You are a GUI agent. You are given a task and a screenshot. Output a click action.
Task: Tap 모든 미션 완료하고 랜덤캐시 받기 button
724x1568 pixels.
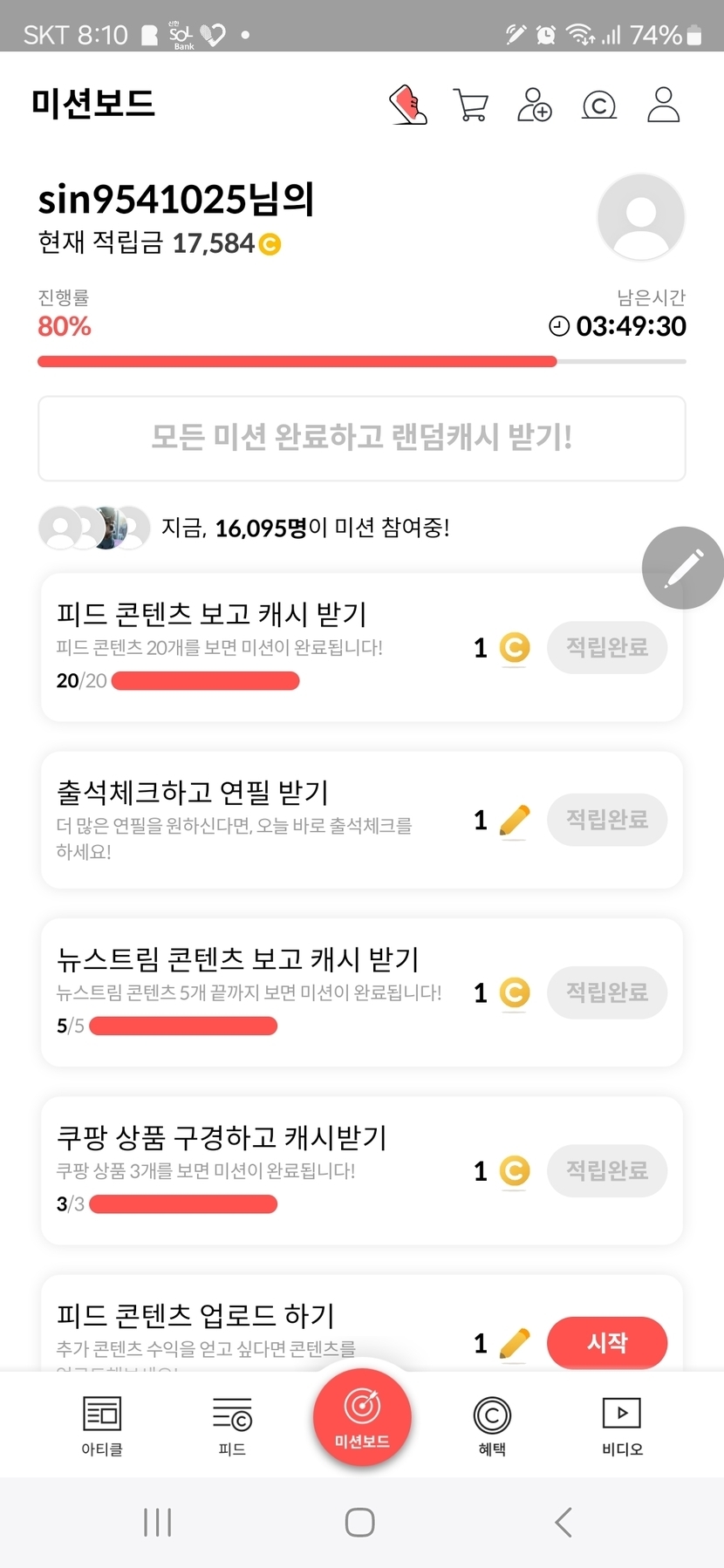point(362,438)
